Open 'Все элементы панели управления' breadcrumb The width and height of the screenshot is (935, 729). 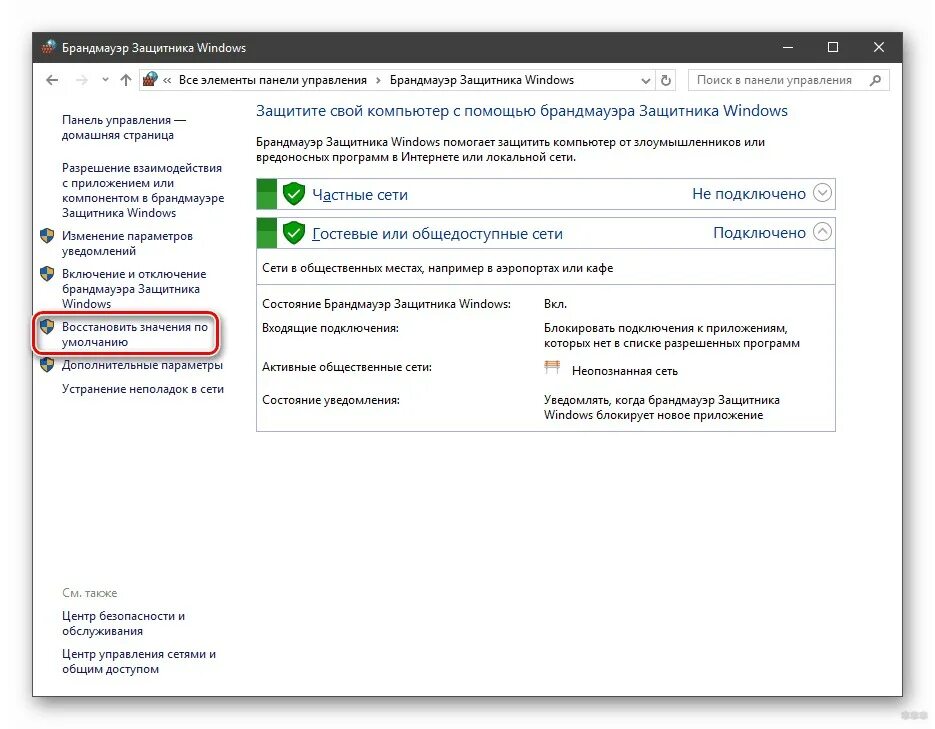pos(273,80)
